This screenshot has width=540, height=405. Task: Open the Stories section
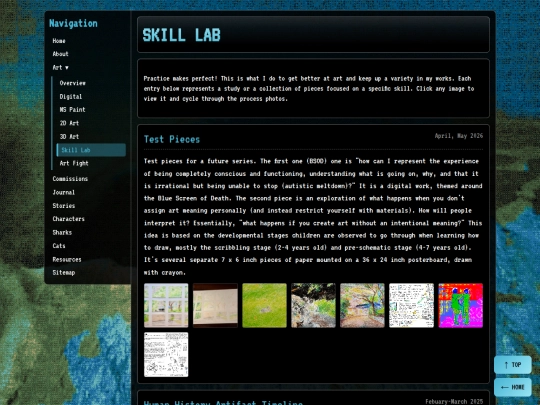[x=64, y=206]
